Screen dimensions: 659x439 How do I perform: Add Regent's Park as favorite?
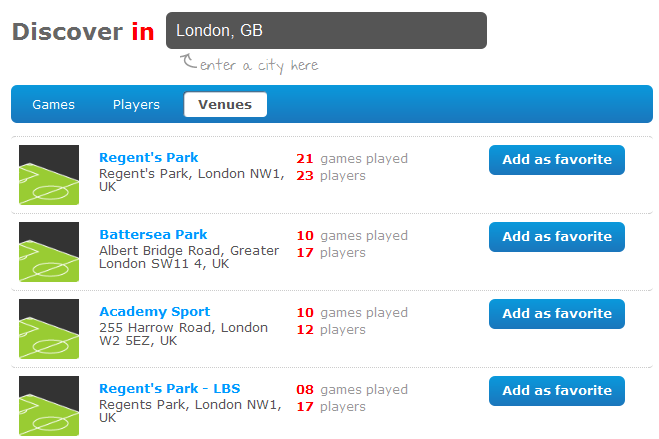pos(556,160)
